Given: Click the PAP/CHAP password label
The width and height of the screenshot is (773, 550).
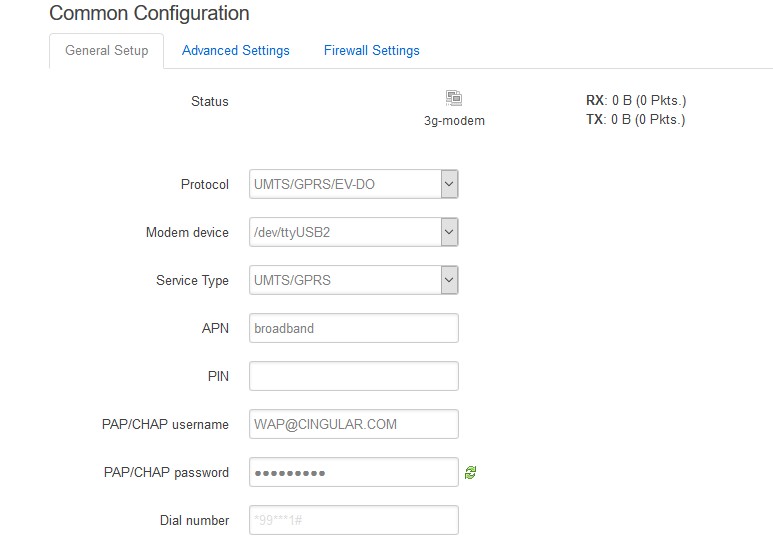Looking at the screenshot, I should point(166,472).
